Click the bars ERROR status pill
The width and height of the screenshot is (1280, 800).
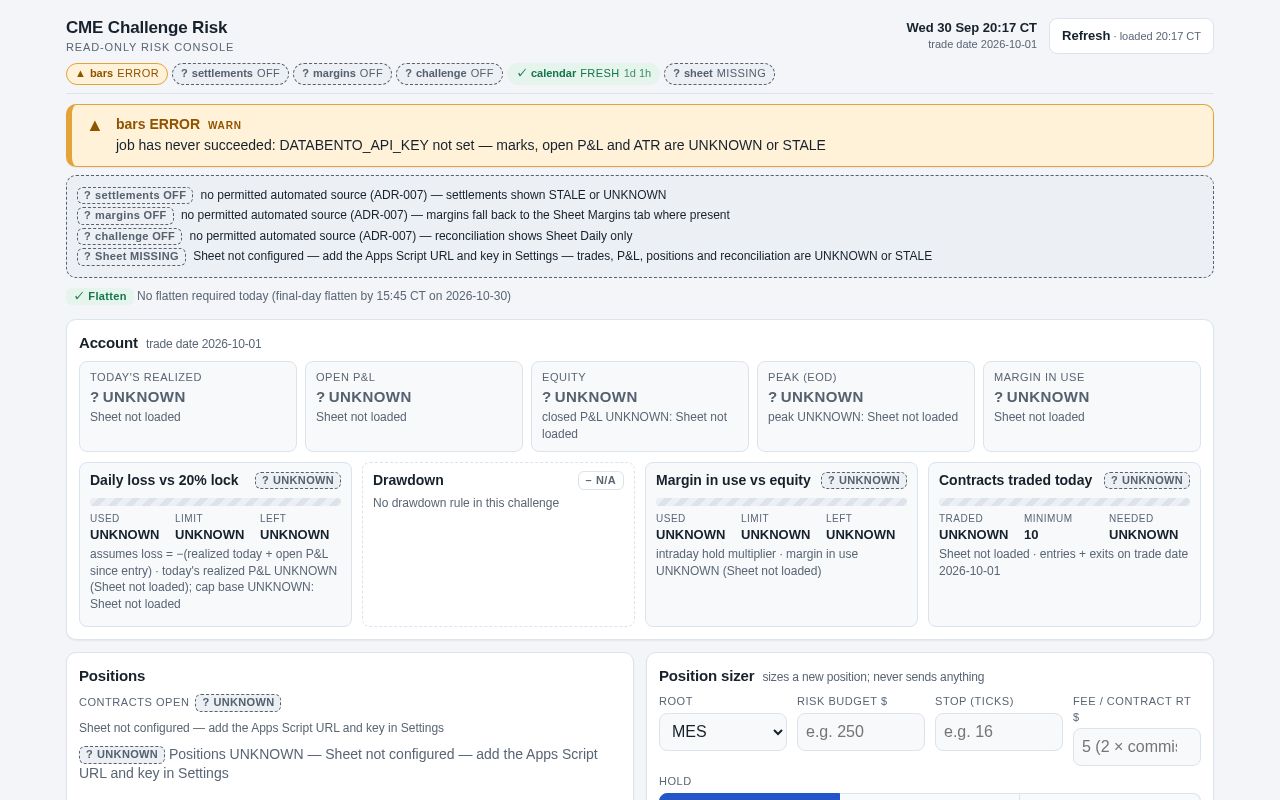117,74
